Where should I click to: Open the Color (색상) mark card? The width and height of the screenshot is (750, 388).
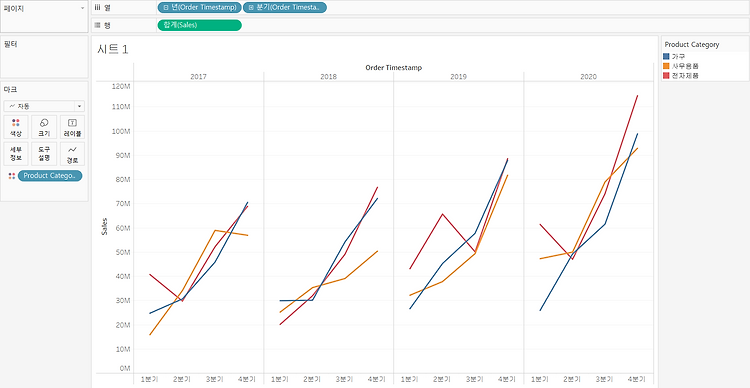pos(16,127)
